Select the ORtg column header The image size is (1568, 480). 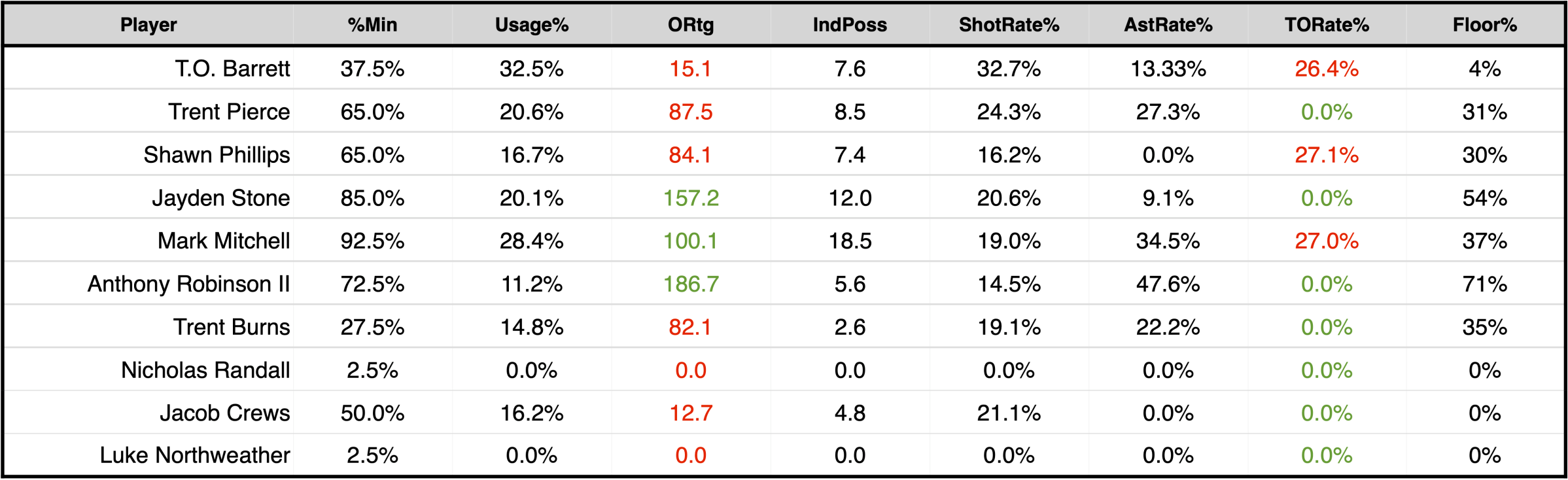(x=690, y=25)
